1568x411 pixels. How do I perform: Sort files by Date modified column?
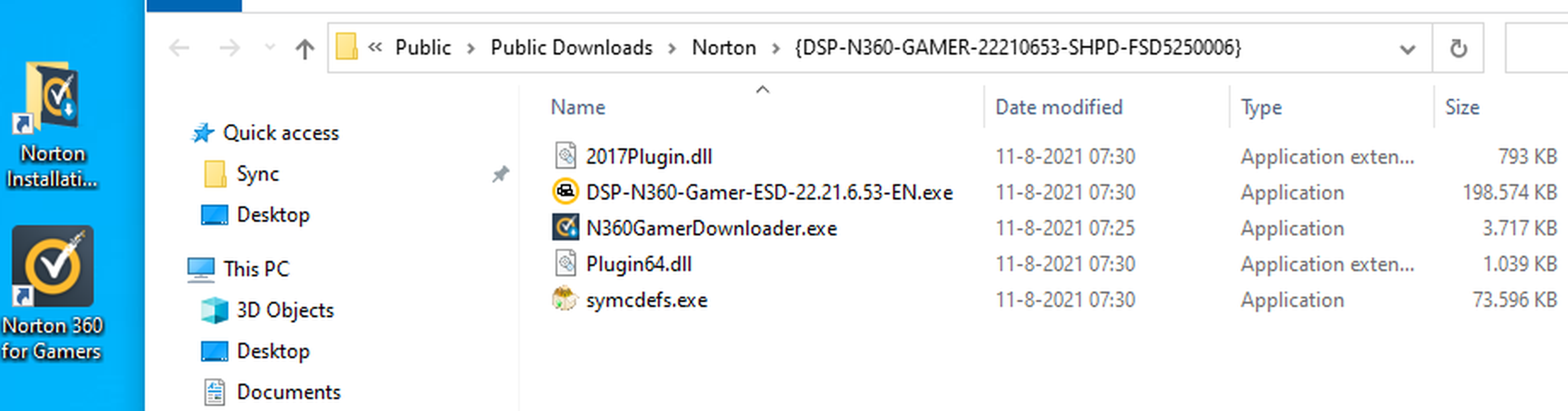(1059, 107)
